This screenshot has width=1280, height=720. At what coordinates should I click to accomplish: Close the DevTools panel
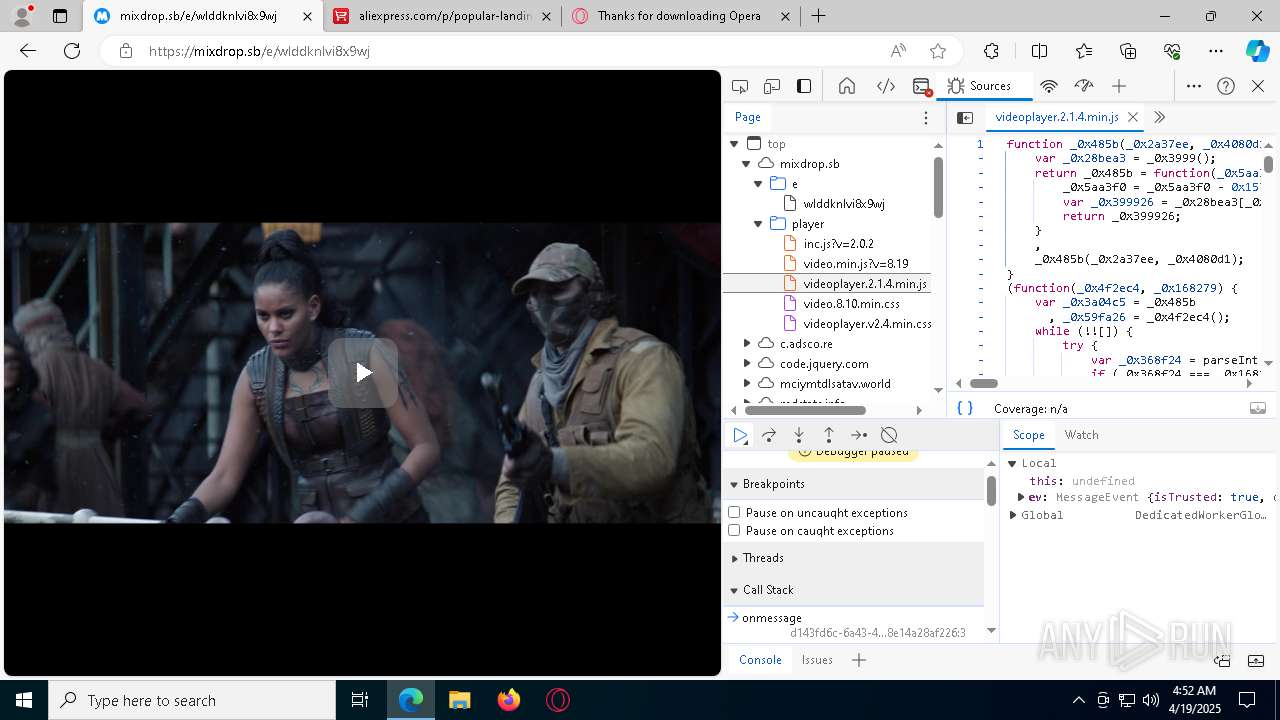point(1258,86)
